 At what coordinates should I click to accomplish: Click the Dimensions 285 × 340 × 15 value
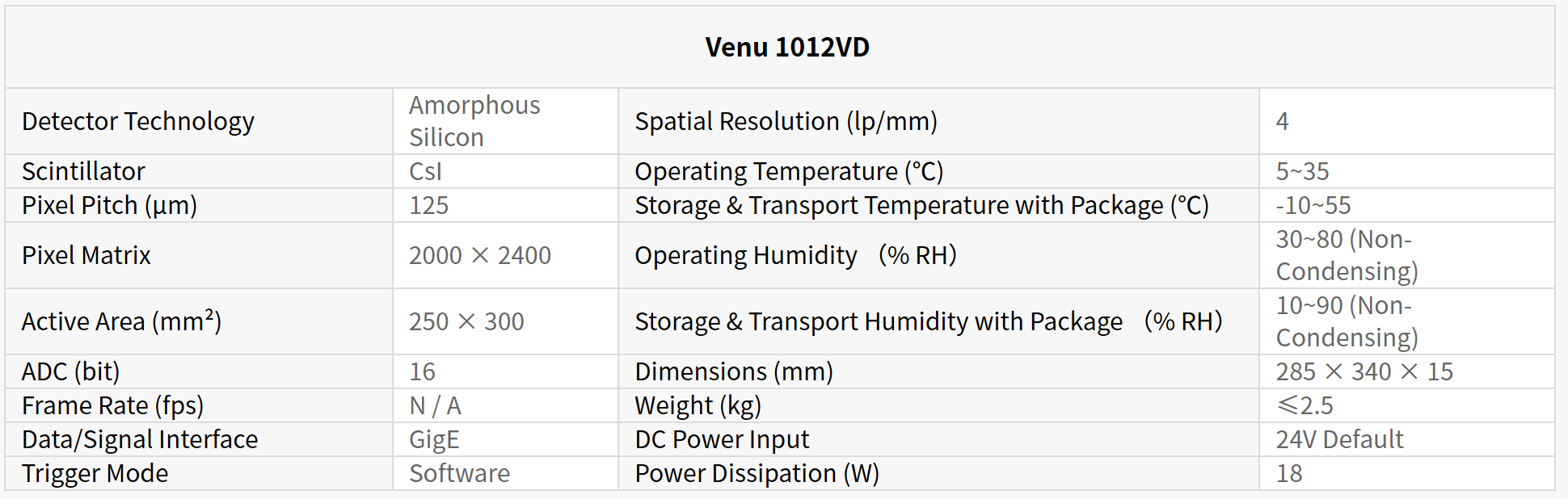click(1364, 372)
